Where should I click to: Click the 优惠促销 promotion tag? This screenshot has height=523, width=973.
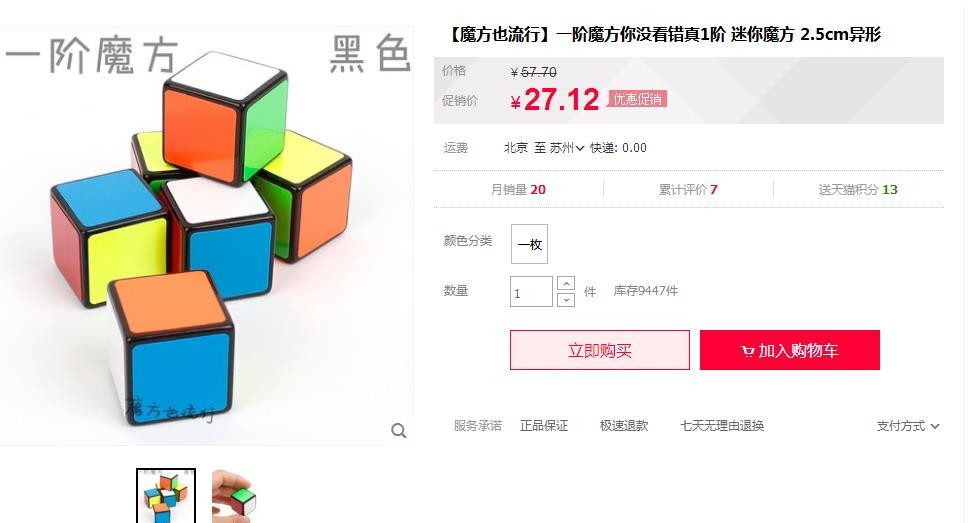pos(637,99)
